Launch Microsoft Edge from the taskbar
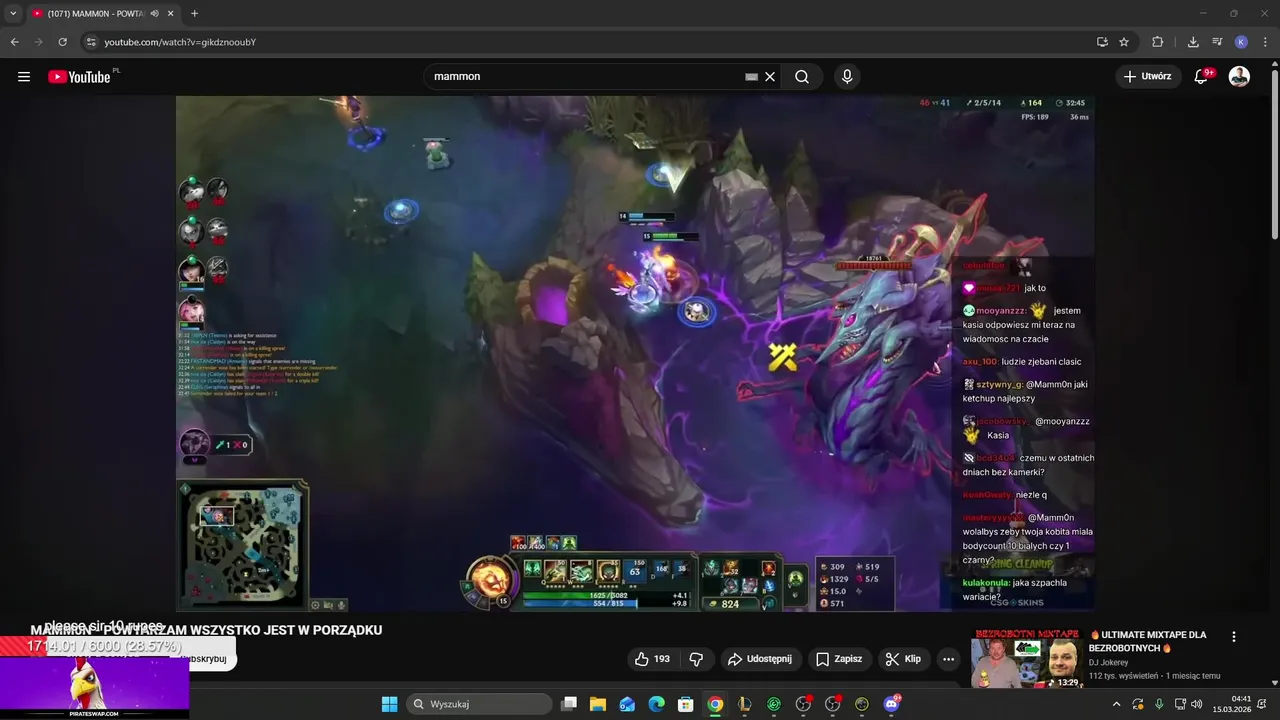1280x720 pixels. pyautogui.click(x=656, y=704)
